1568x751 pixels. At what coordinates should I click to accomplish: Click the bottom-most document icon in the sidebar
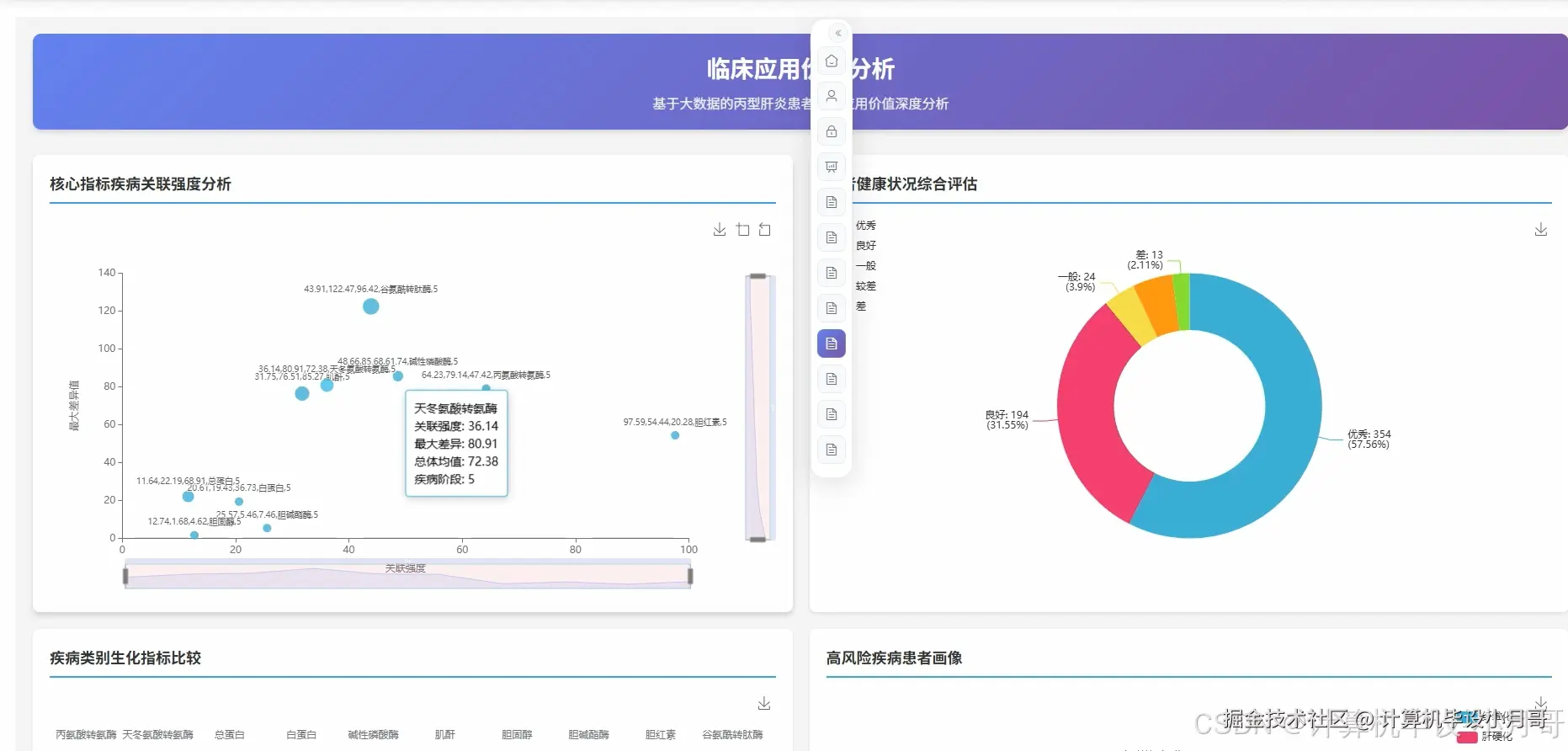click(x=832, y=450)
